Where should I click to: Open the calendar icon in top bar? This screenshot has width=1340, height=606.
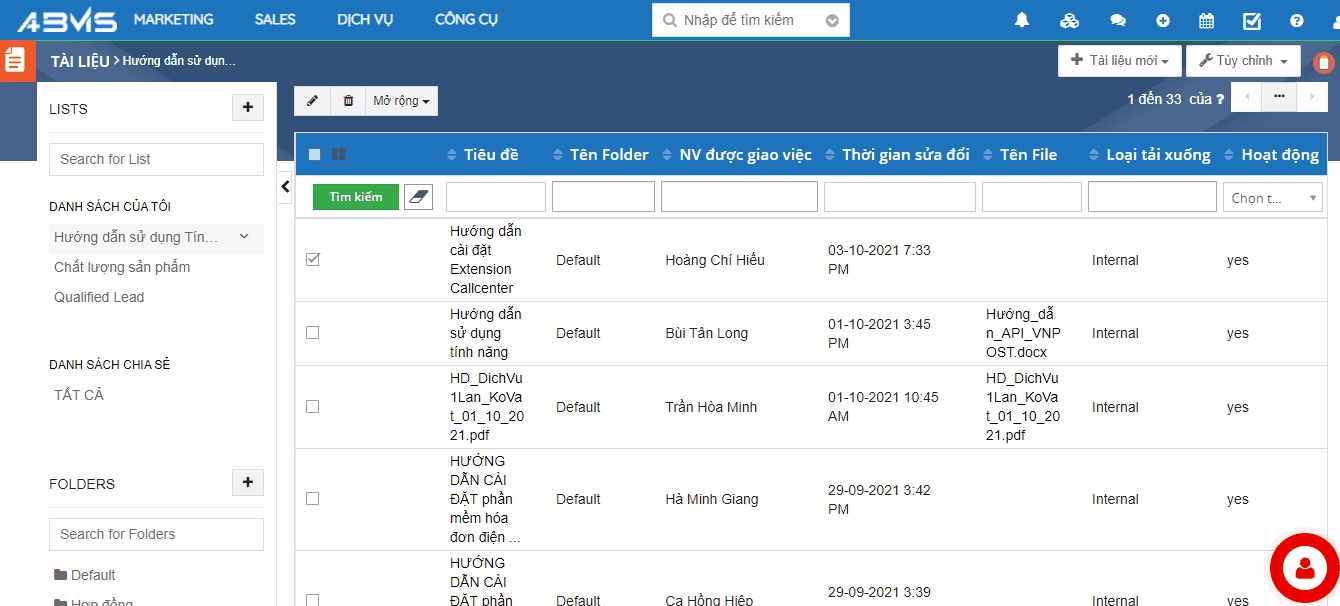(x=1206, y=20)
